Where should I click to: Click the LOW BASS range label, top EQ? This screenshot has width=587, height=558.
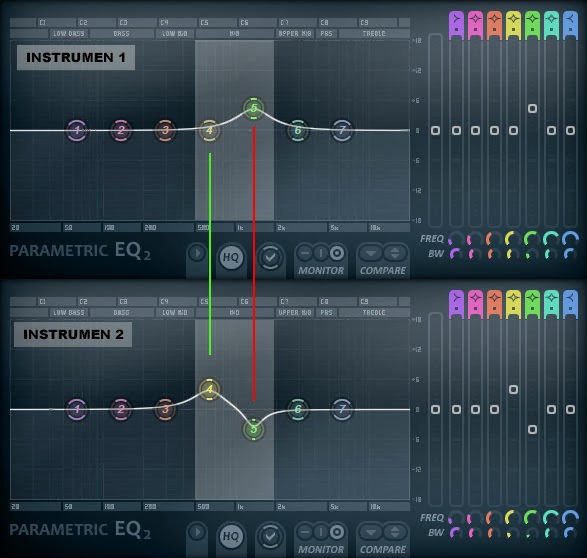point(69,34)
